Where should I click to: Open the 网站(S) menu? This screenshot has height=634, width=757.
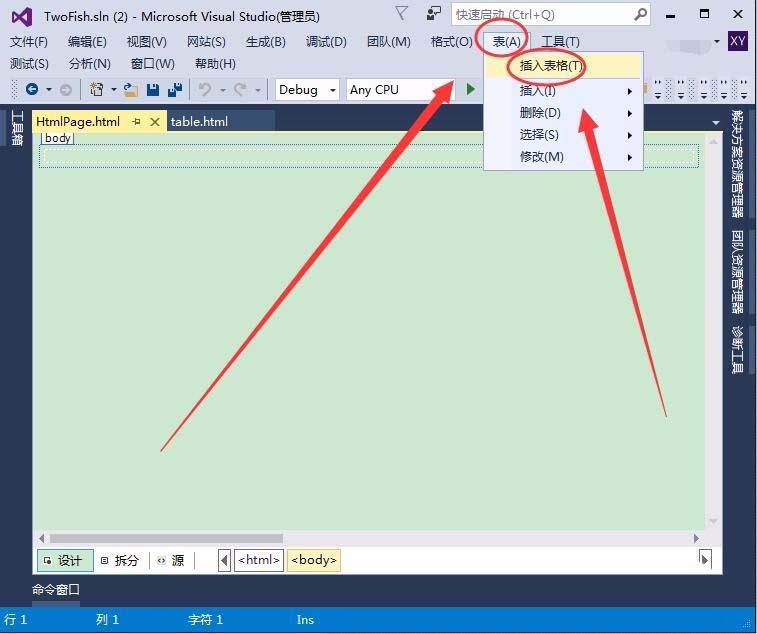[206, 42]
